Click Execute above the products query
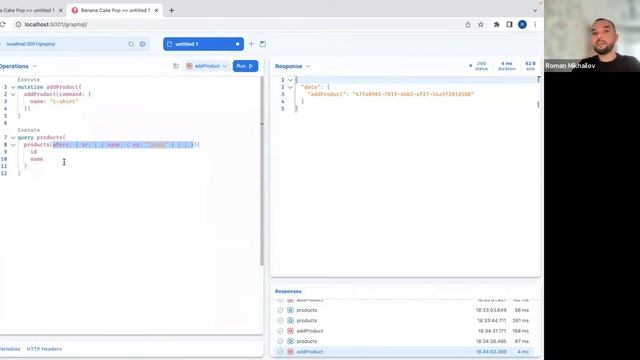640x360 pixels. pos(29,130)
